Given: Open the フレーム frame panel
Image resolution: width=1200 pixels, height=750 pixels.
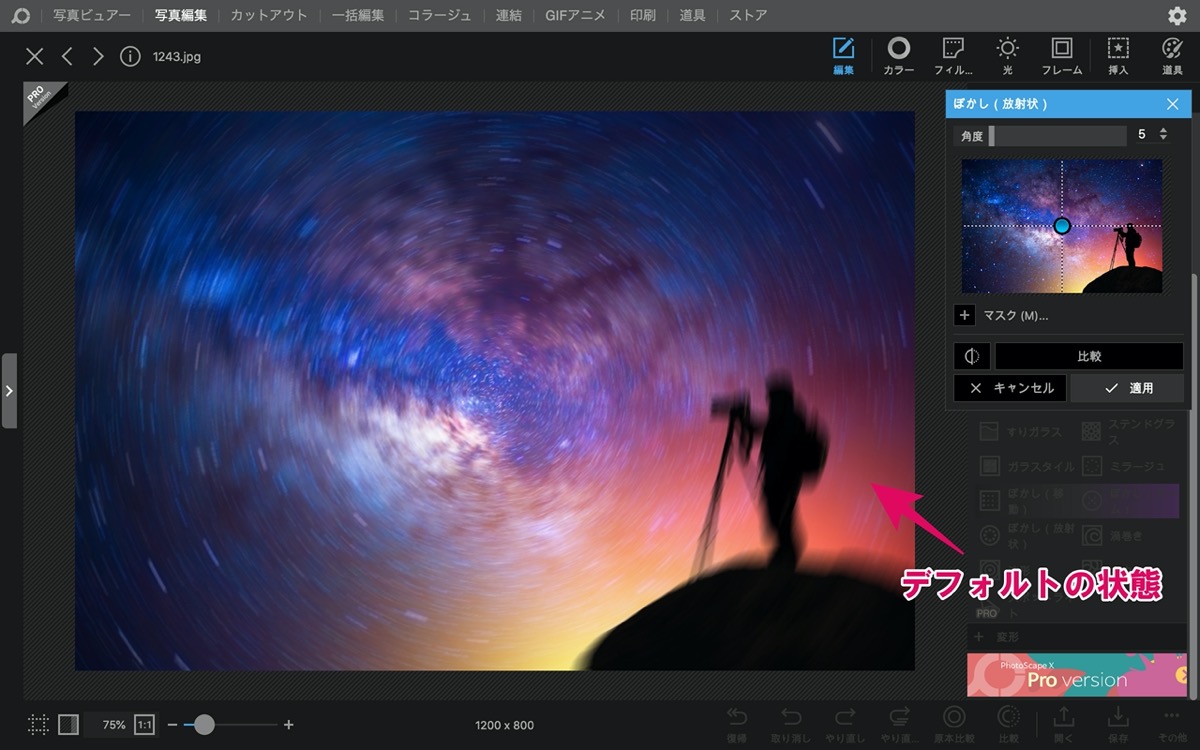Looking at the screenshot, I should (x=1062, y=56).
